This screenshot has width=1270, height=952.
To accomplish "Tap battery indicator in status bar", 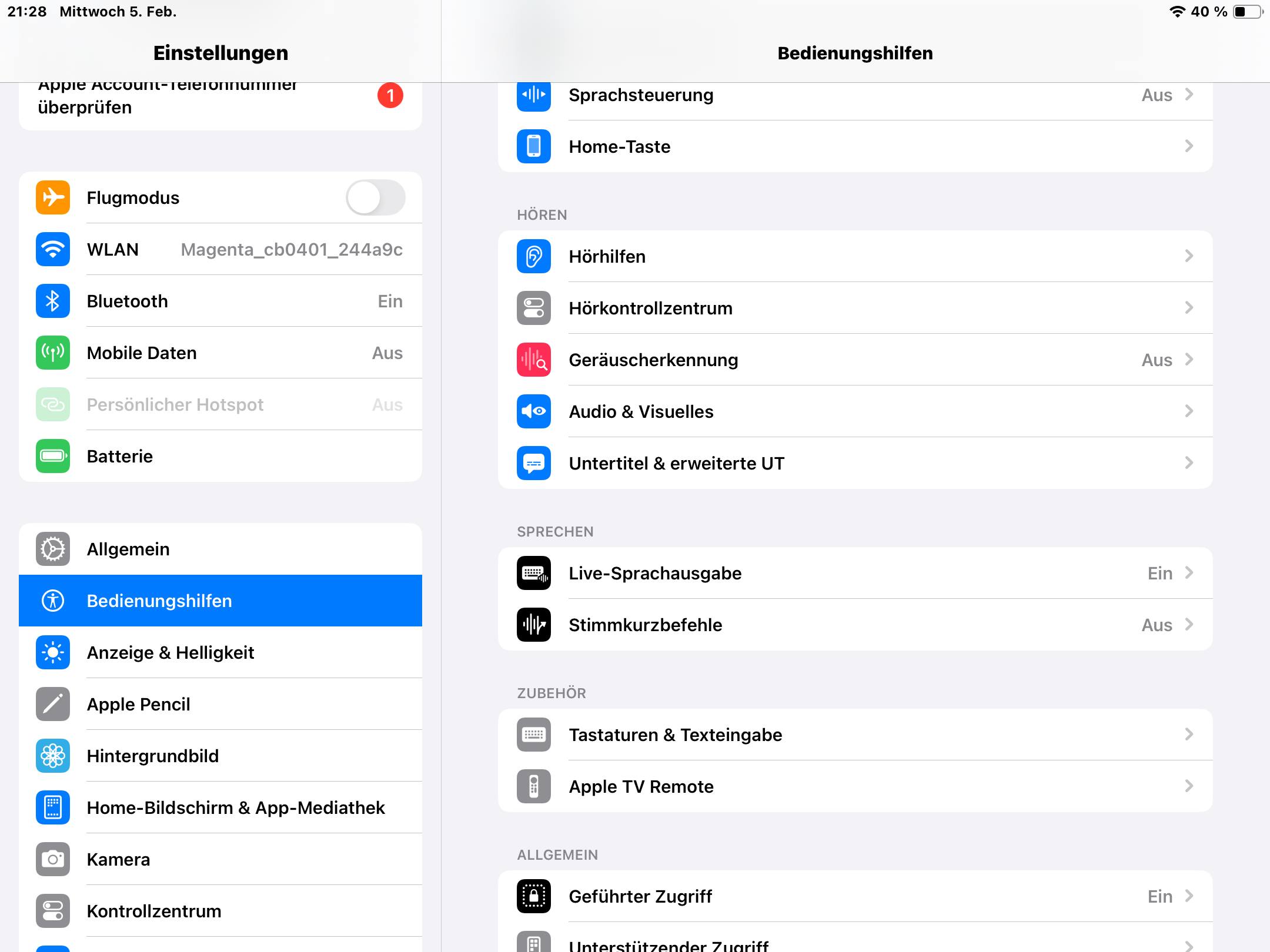I will pyautogui.click(x=1248, y=12).
